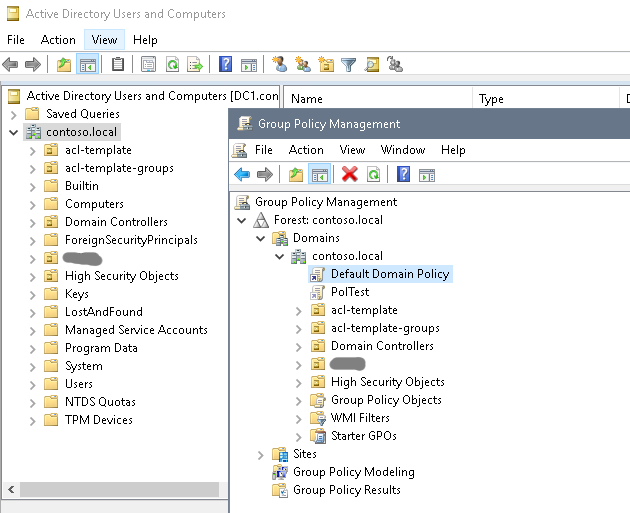Expand Builtin container in ADUC tree
The image size is (630, 513).
[33, 187]
